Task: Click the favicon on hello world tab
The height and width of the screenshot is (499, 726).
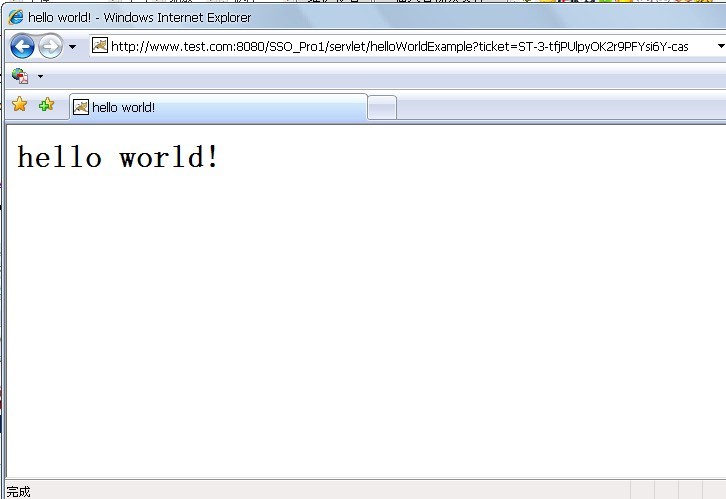Action: pyautogui.click(x=81, y=107)
